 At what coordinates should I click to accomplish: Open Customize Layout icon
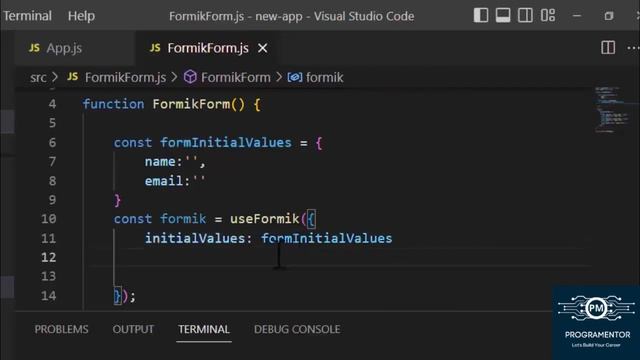[x=548, y=16]
